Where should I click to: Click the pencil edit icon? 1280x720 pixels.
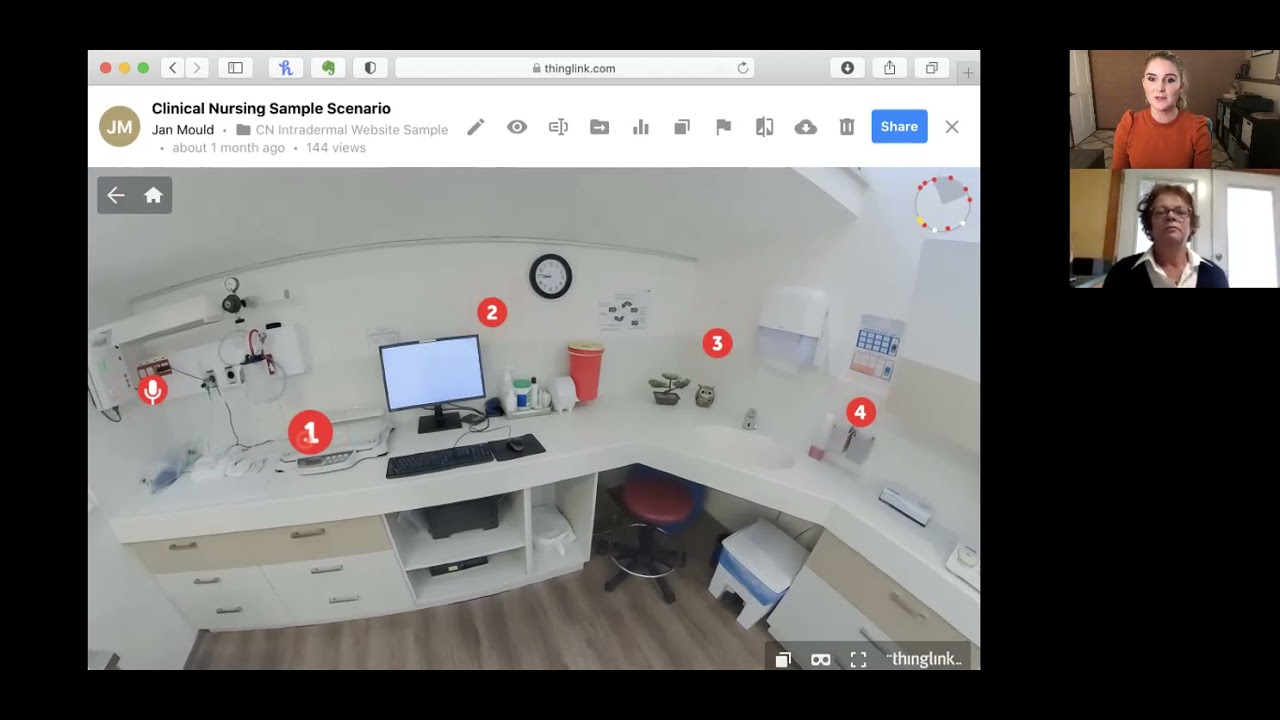tap(475, 127)
